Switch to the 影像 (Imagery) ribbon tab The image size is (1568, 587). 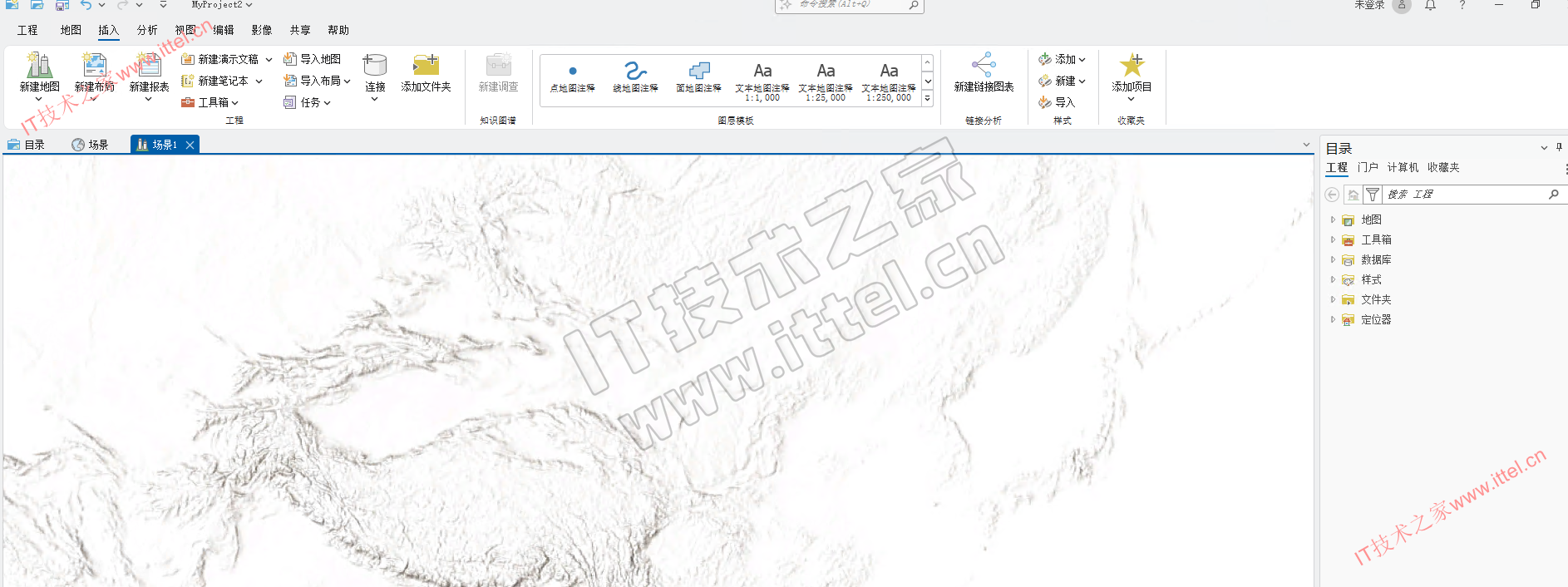[x=262, y=30]
